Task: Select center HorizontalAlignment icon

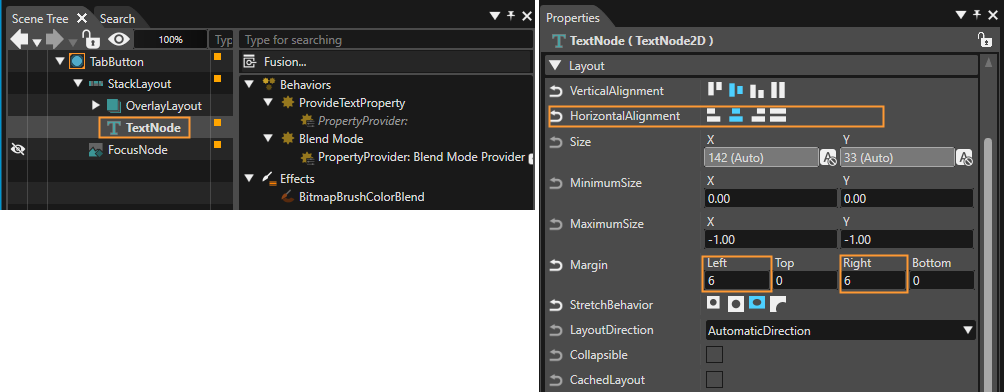Action: (736, 116)
